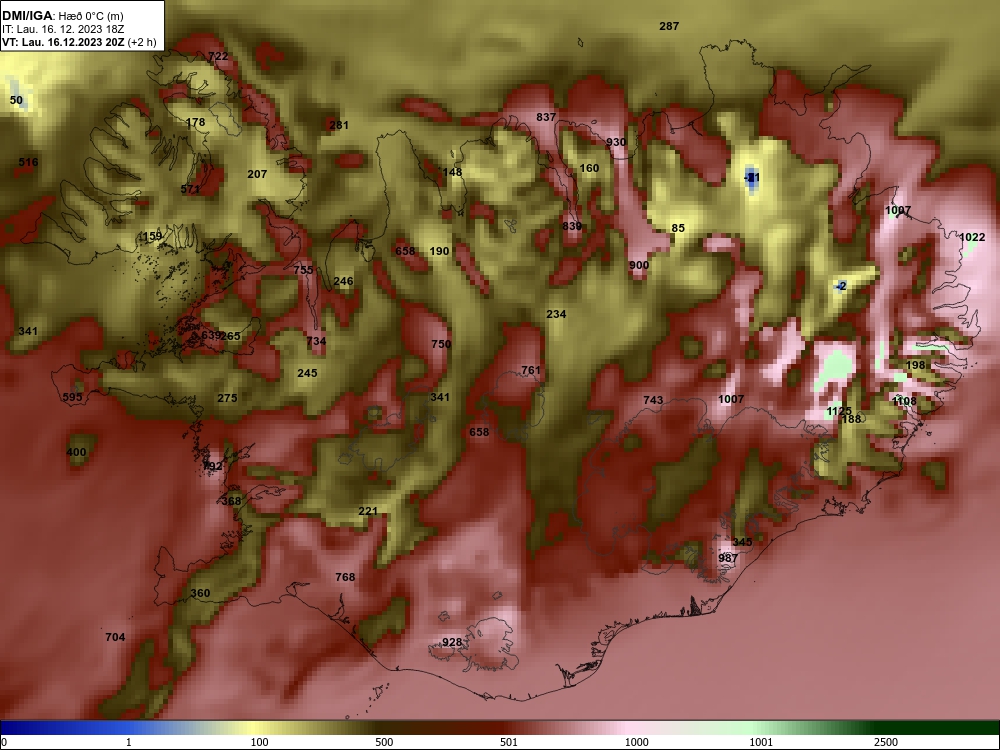Click the map value 160

pos(589,168)
